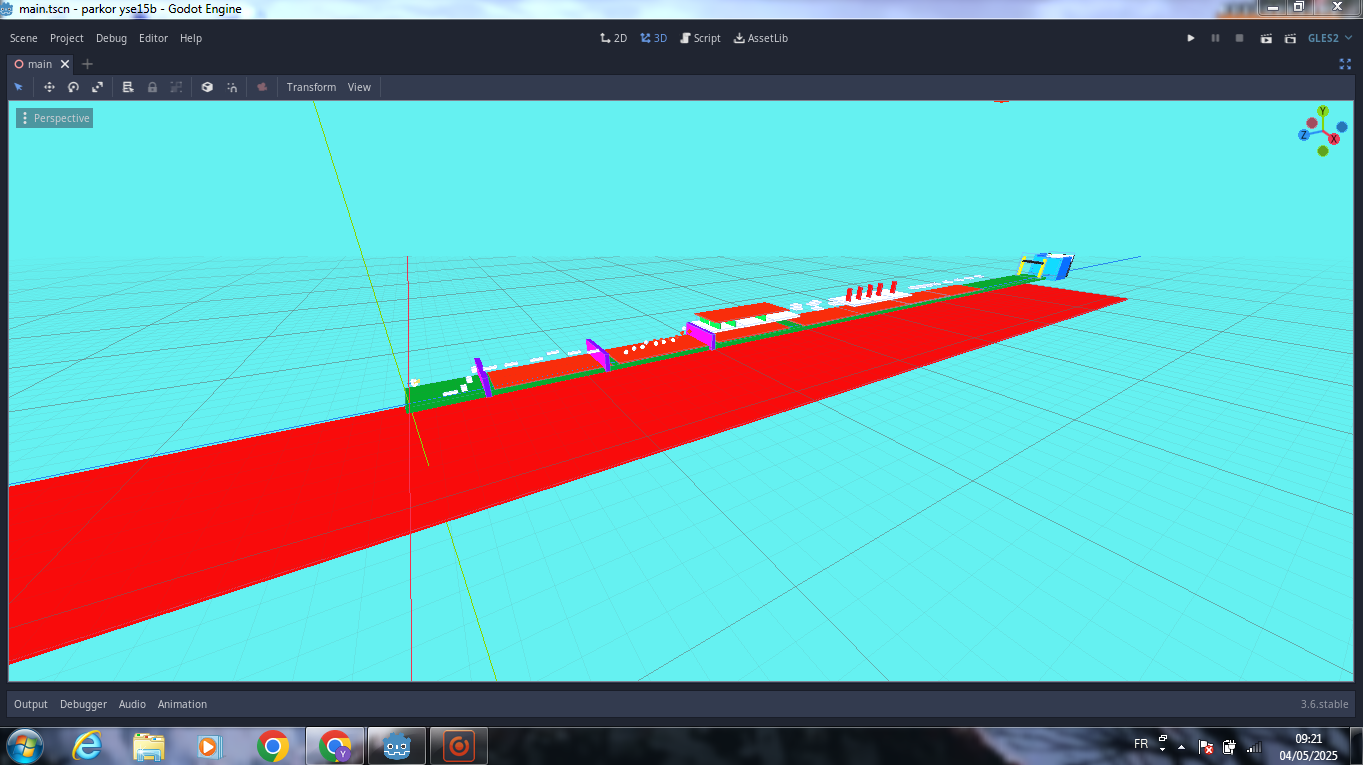Open the Audio bottom panel
Viewport: 1363px width, 765px height.
132,704
